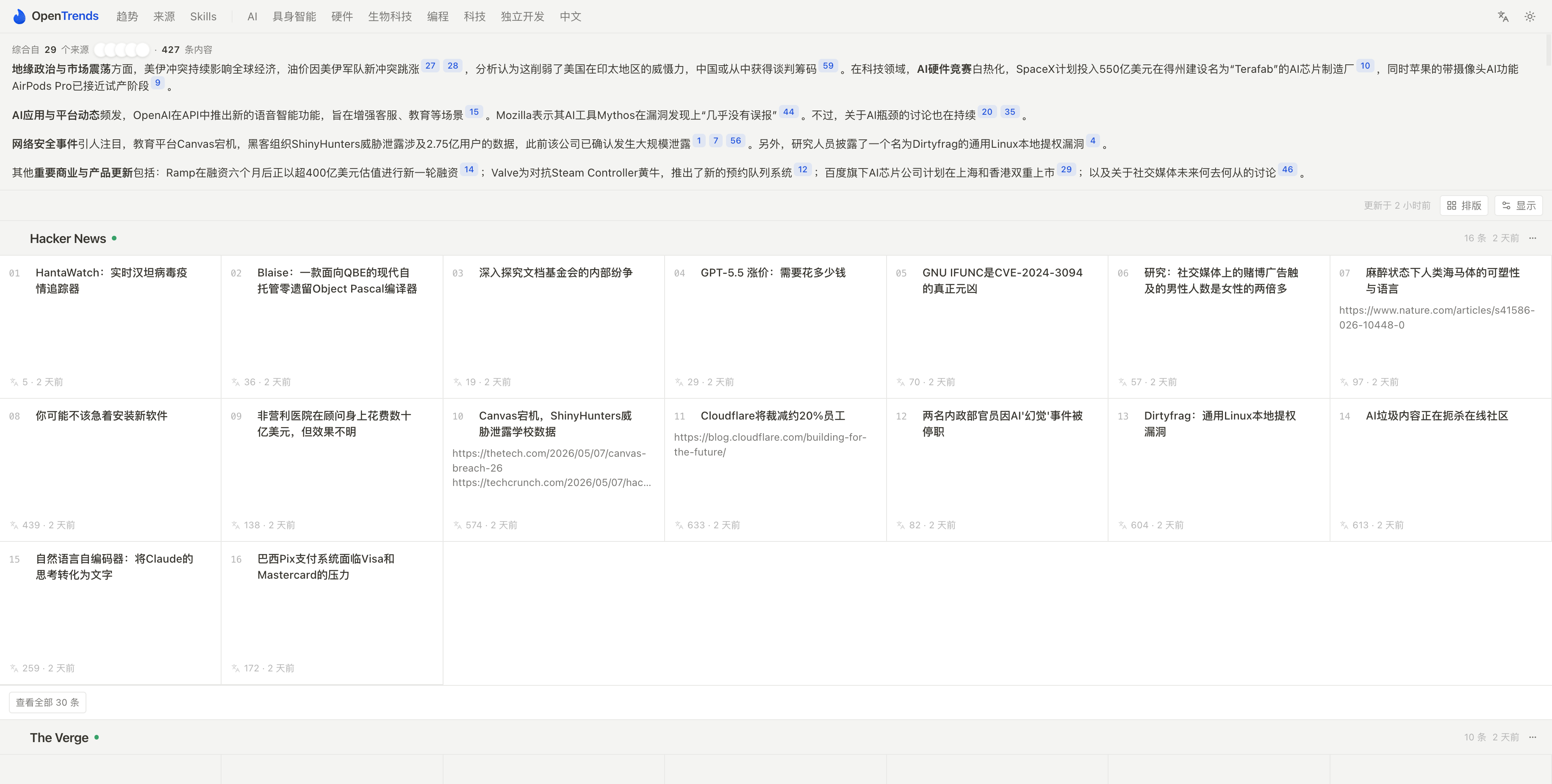
Task: Click the source avatars next to 29 个来源
Action: point(122,50)
